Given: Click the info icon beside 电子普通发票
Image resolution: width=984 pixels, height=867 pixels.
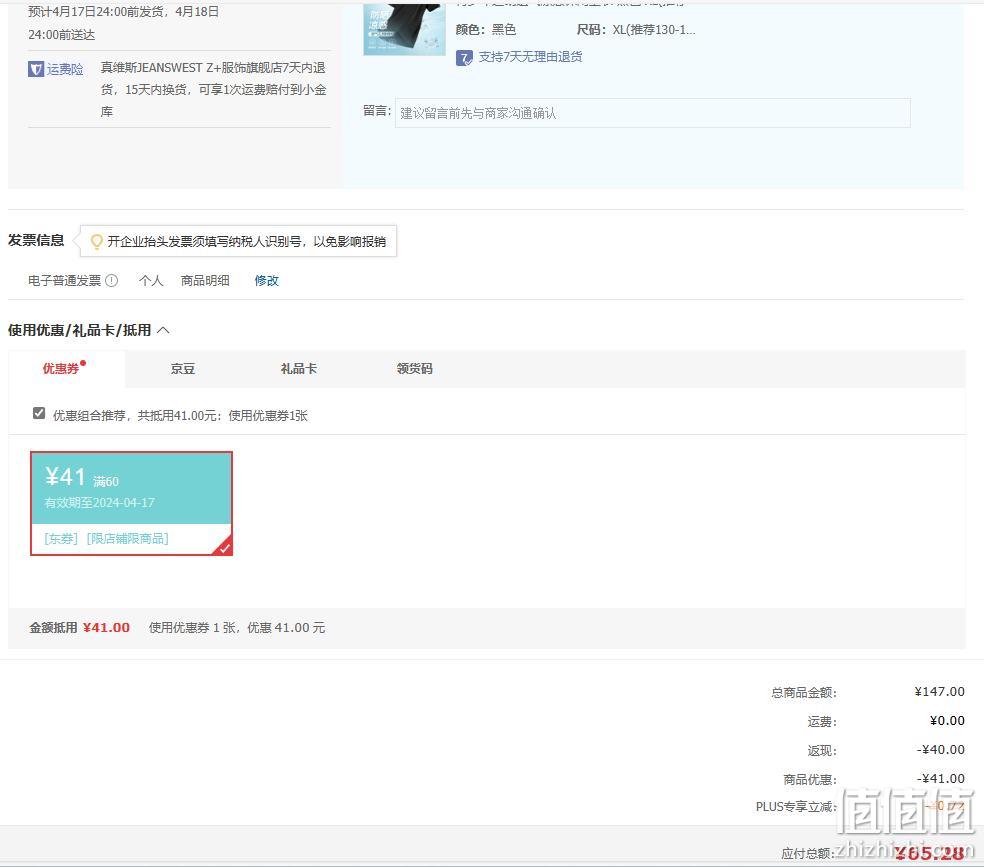Looking at the screenshot, I should [x=112, y=280].
